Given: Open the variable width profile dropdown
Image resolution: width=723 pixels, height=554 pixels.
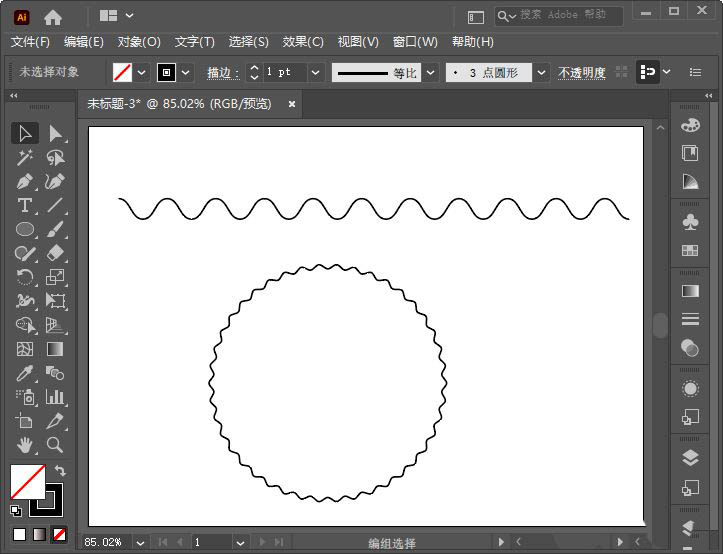Looking at the screenshot, I should point(431,73).
